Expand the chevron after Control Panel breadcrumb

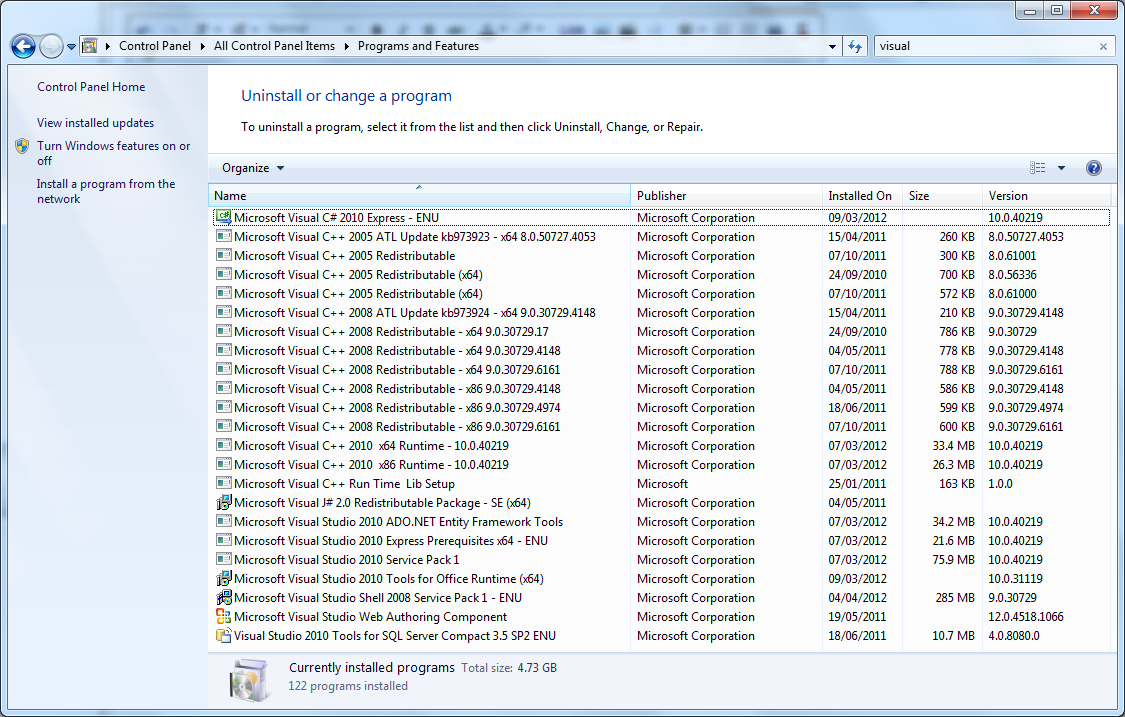(203, 46)
